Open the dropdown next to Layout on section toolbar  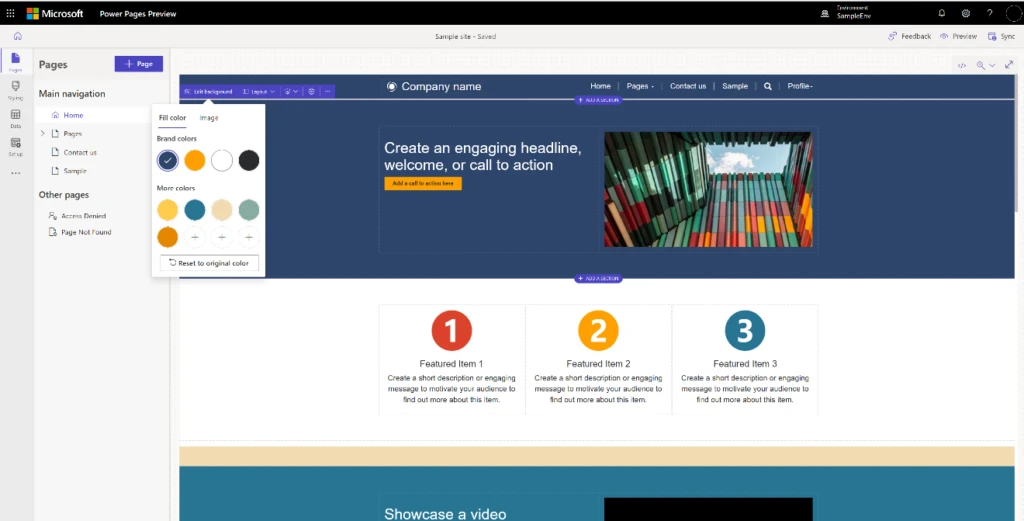click(x=291, y=91)
